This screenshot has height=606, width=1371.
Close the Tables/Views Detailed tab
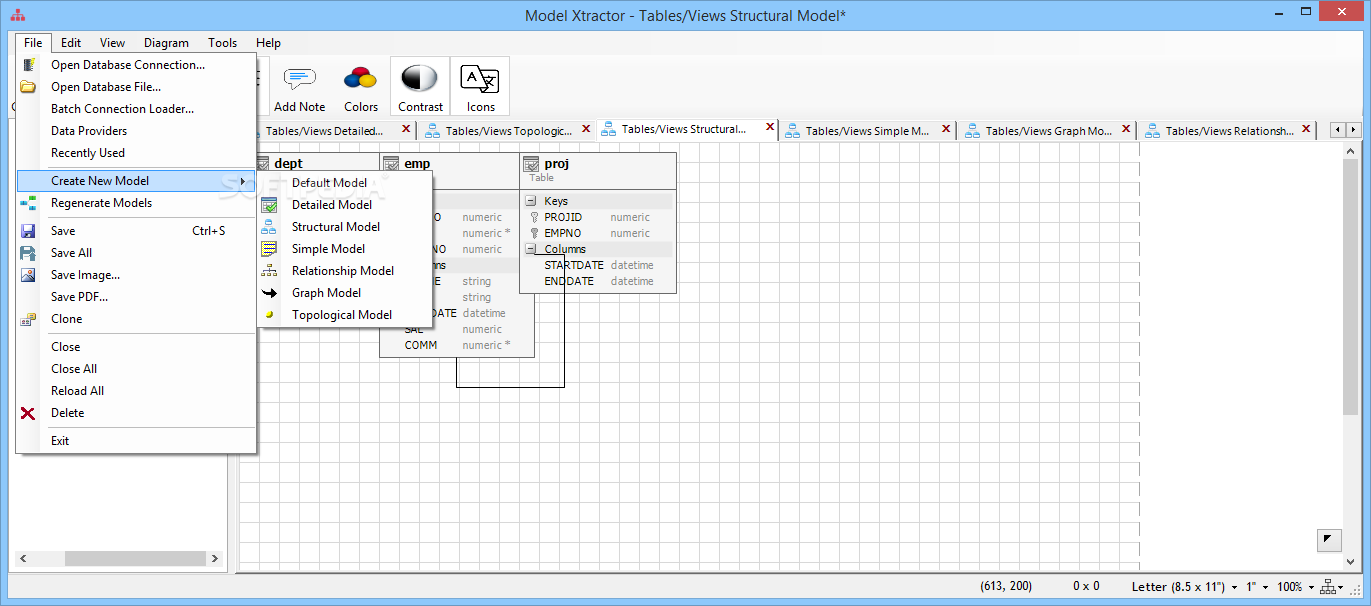pyautogui.click(x=405, y=128)
